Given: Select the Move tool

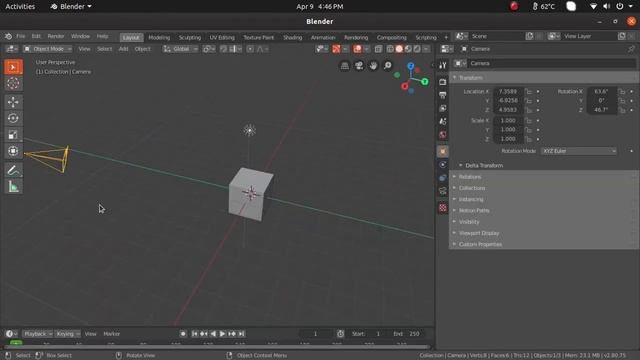Looking at the screenshot, I should coord(13,102).
